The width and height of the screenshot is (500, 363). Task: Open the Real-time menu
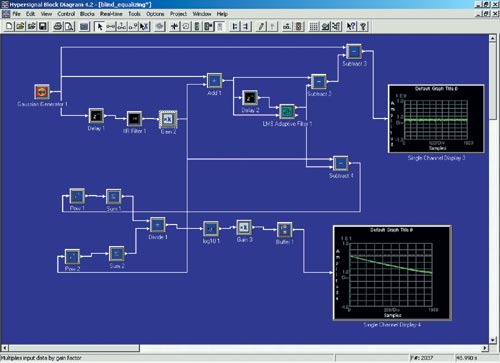click(111, 14)
